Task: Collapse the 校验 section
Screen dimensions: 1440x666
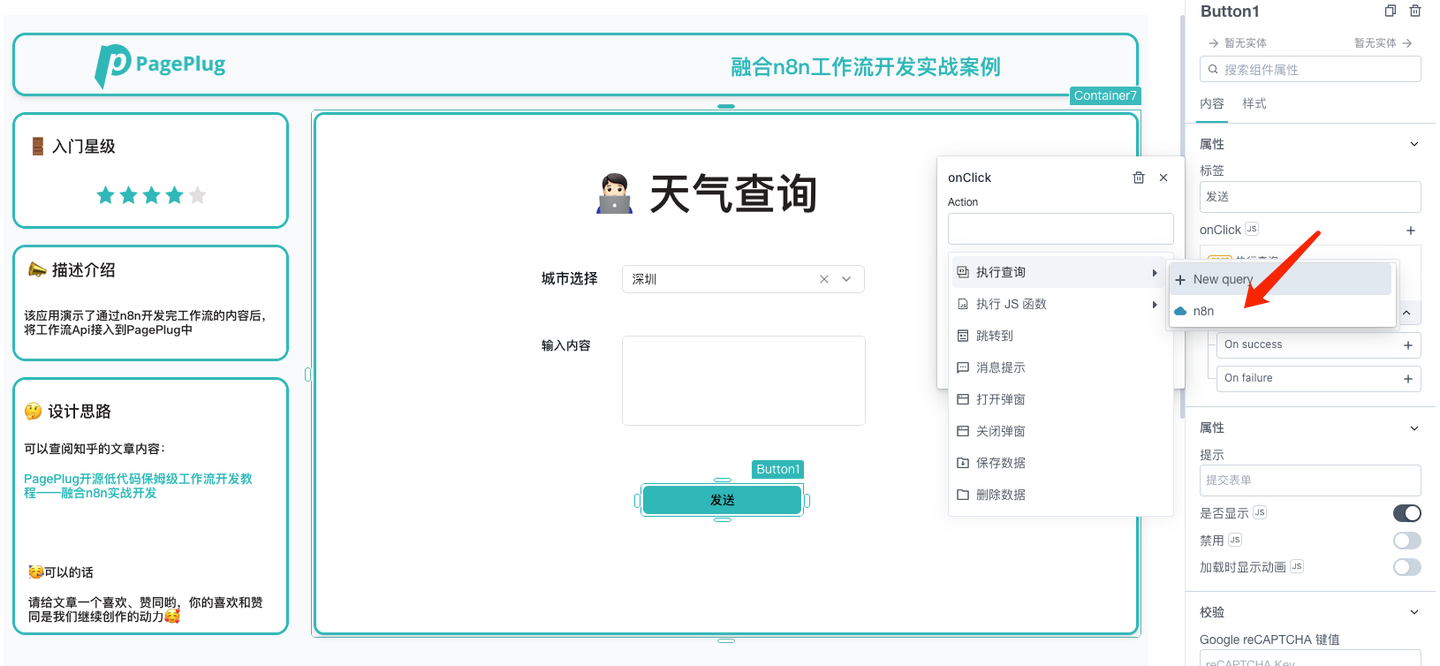Action: (x=1414, y=612)
